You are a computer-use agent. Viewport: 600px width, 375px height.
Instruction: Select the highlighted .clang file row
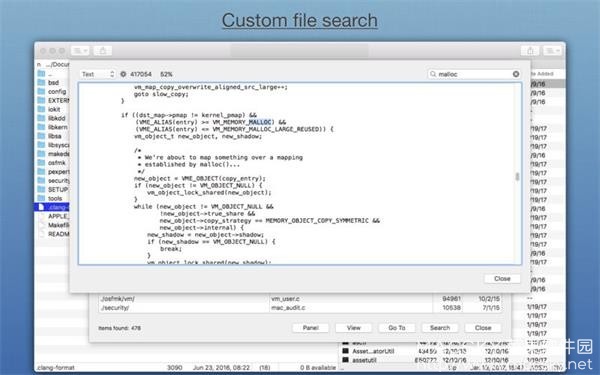click(52, 207)
